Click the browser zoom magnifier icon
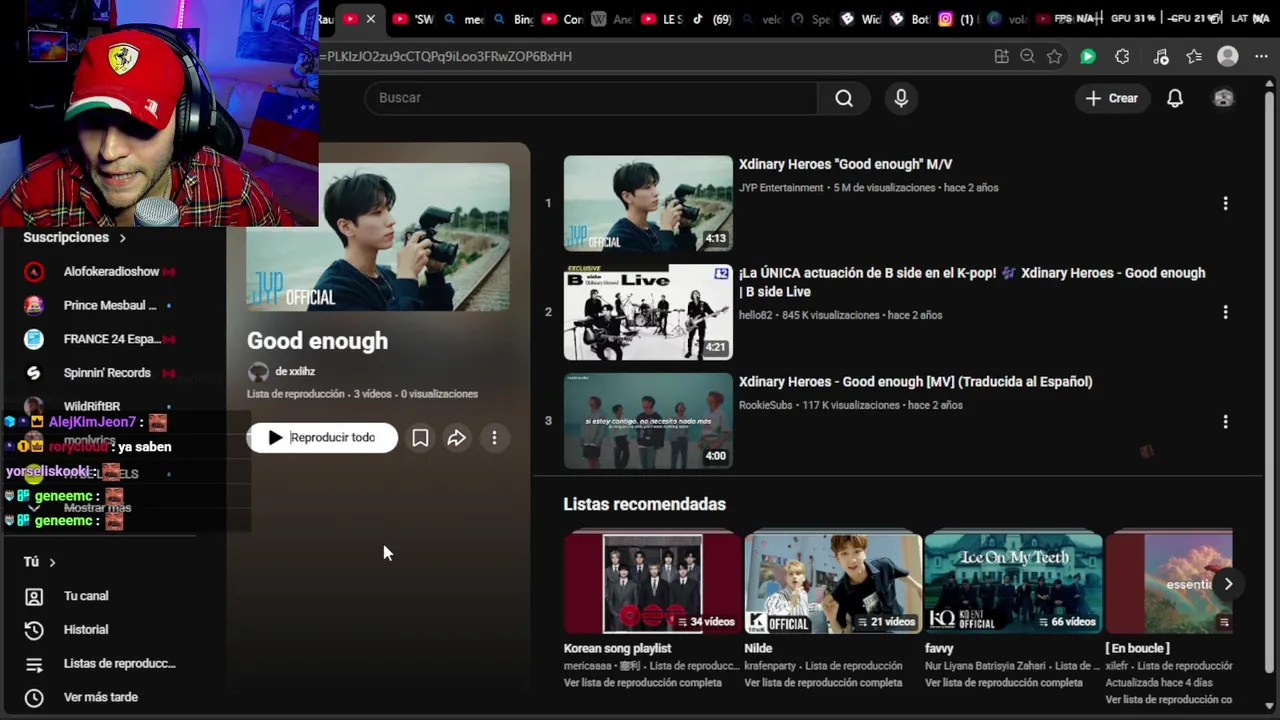1280x720 pixels. click(x=1027, y=57)
